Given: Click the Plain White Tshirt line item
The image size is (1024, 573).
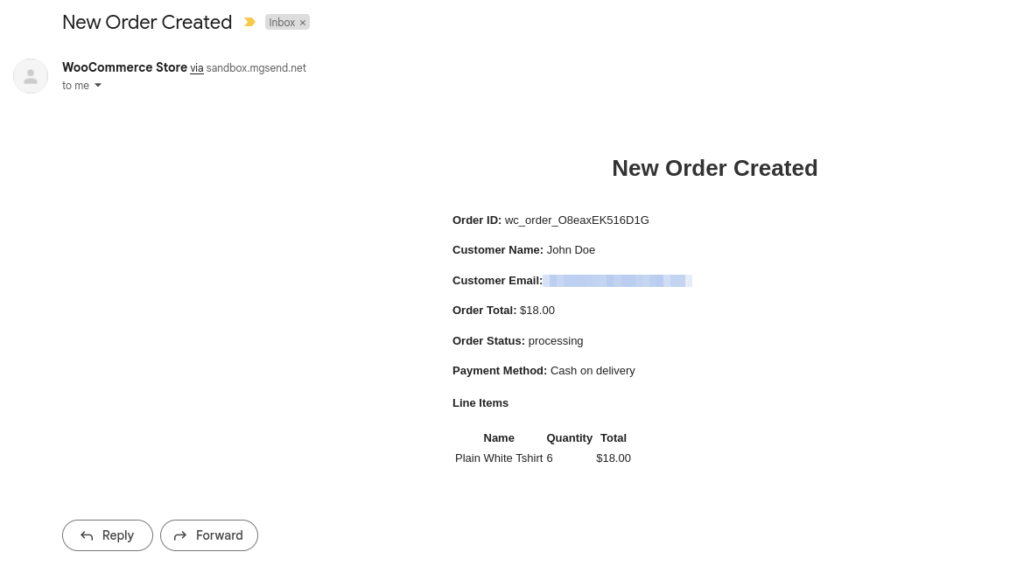Looking at the screenshot, I should click(x=498, y=458).
